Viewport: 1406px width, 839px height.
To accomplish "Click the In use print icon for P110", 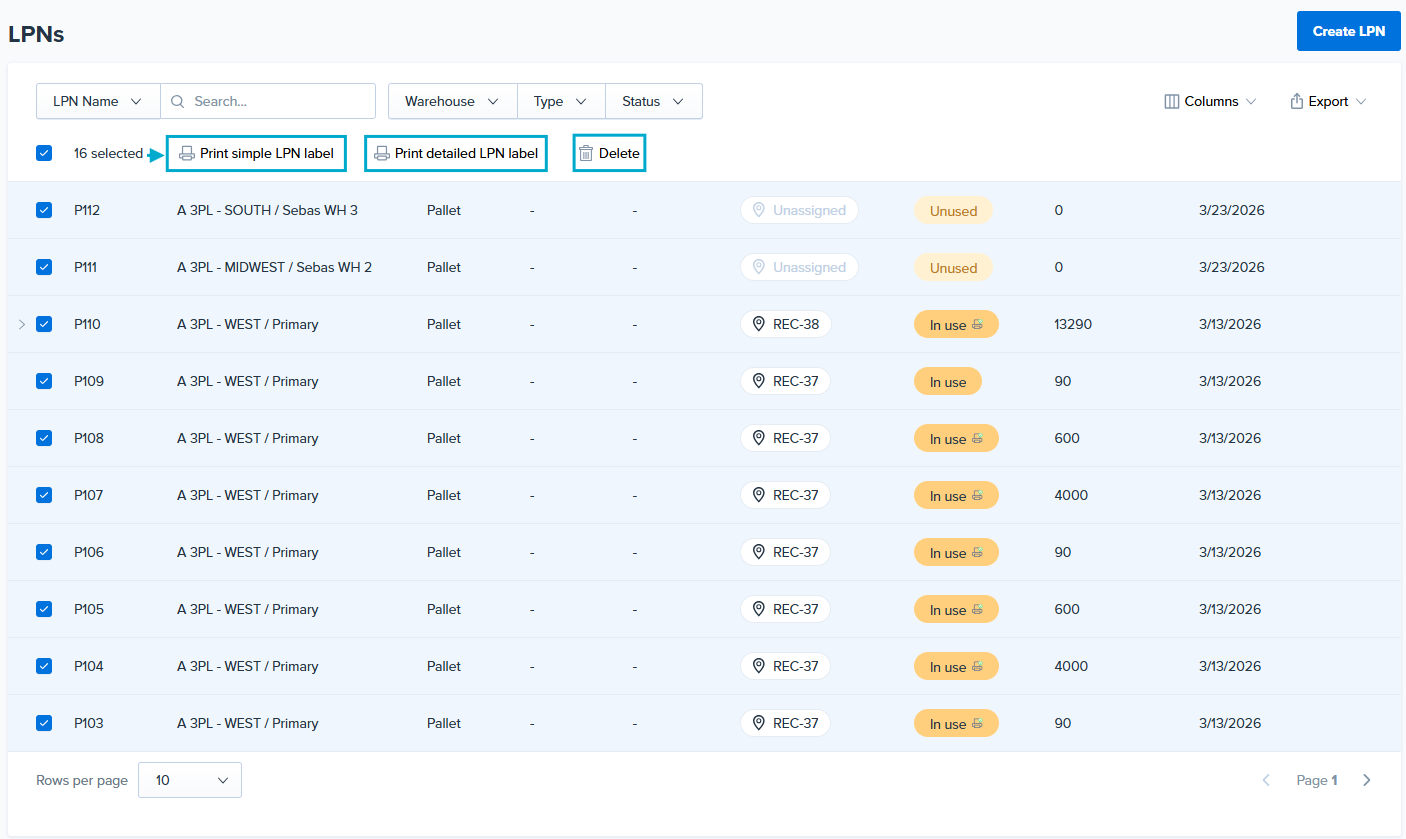I will 977,325.
